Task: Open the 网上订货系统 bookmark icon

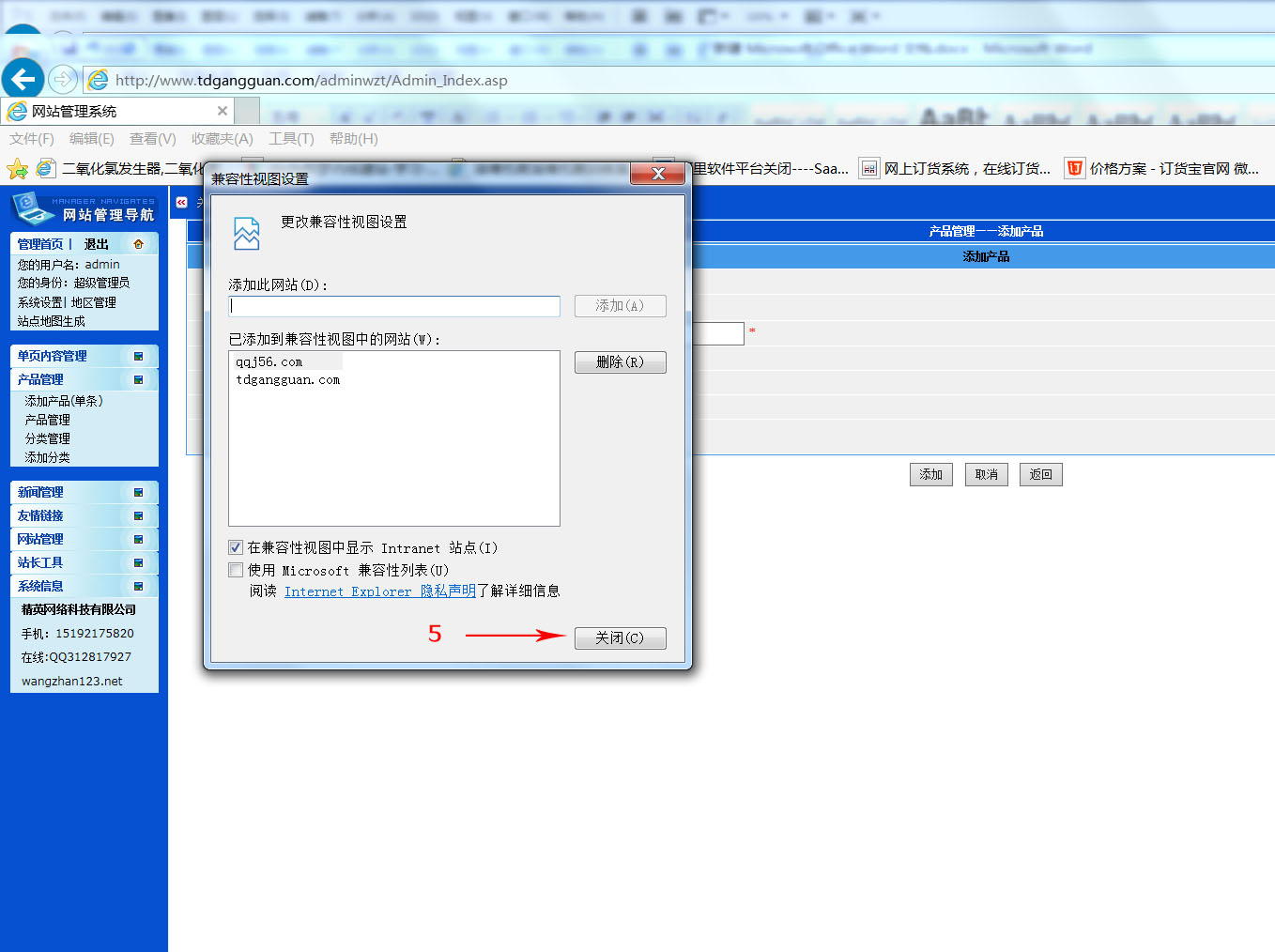Action: 869,168
